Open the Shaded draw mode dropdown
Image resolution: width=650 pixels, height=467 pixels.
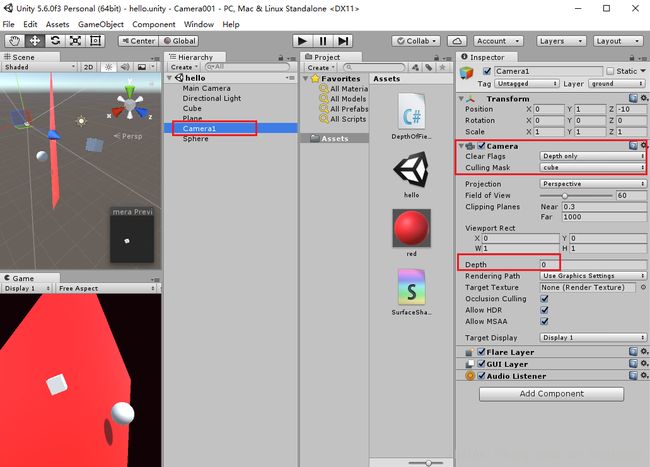pyautogui.click(x=39, y=67)
